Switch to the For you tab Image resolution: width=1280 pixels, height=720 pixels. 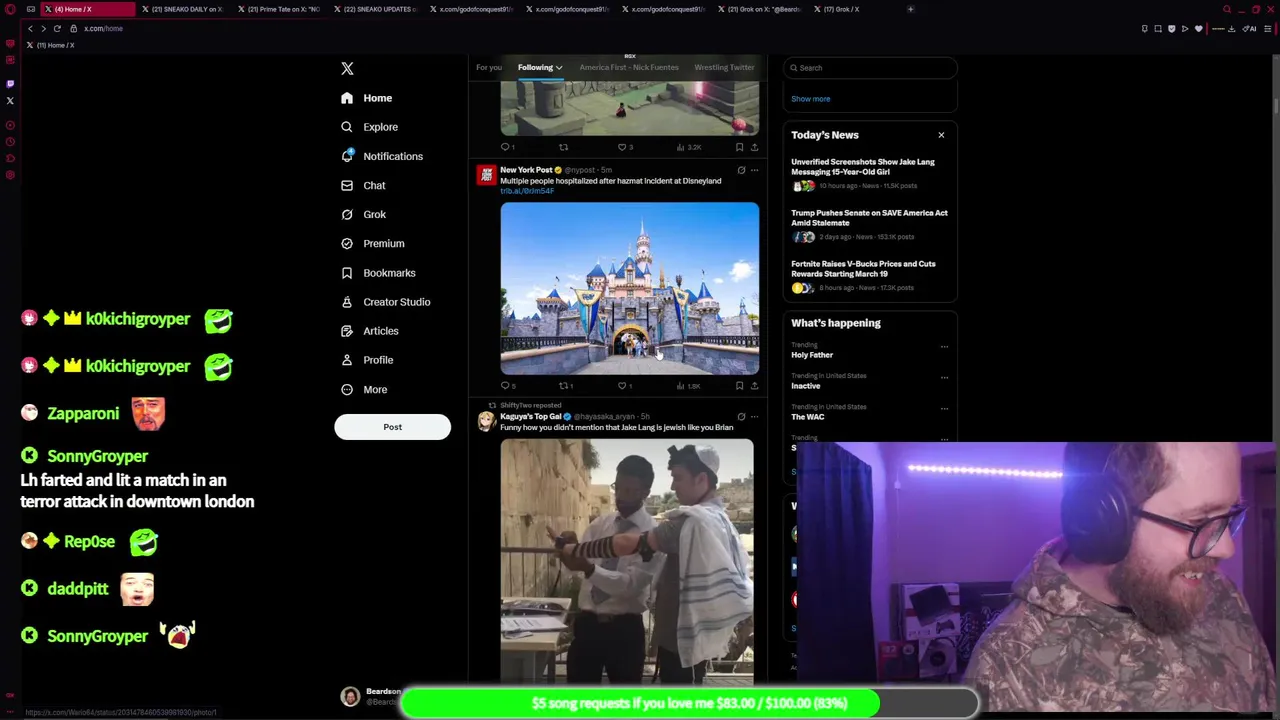pyautogui.click(x=489, y=67)
